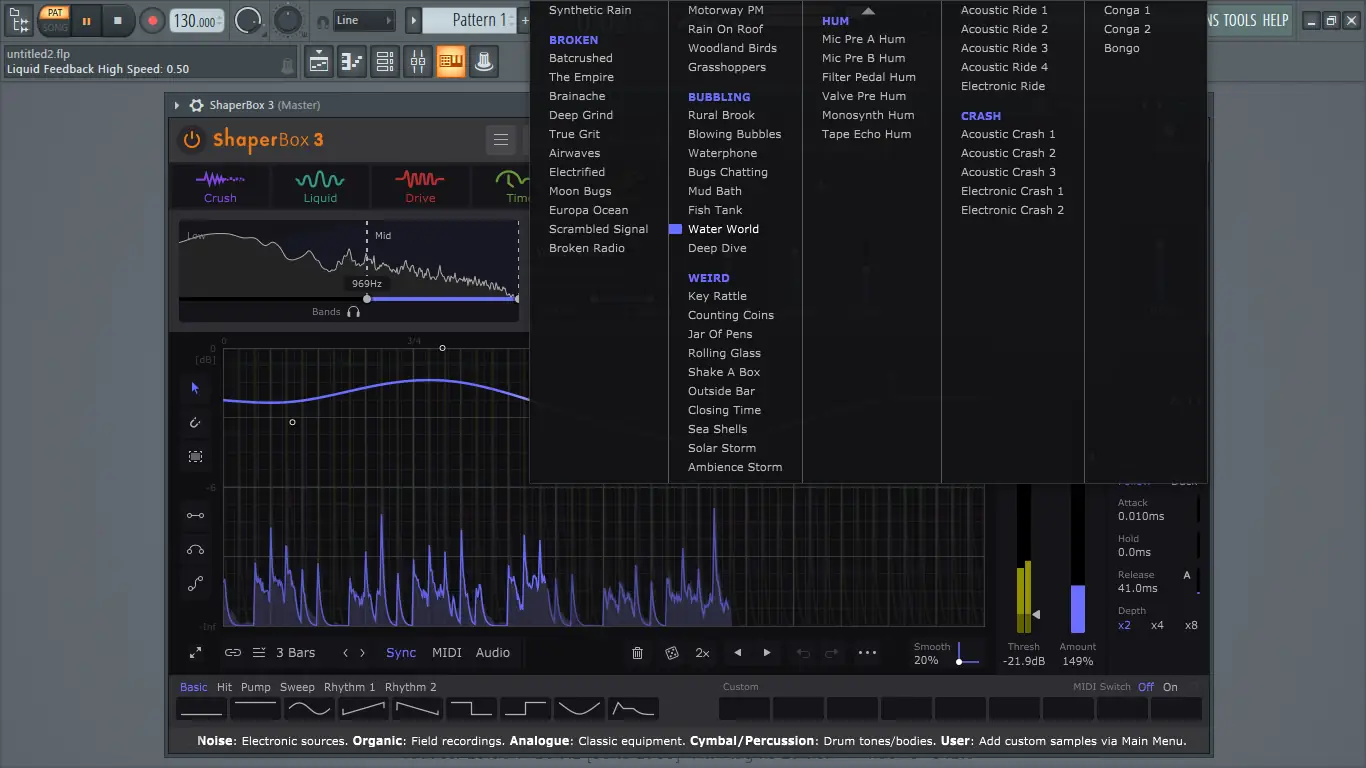This screenshot has height=768, width=1366.
Task: Select the Water World noise sample
Action: 723,229
